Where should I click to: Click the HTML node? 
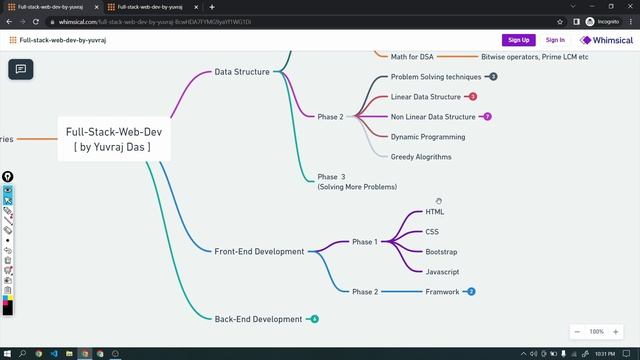(435, 212)
